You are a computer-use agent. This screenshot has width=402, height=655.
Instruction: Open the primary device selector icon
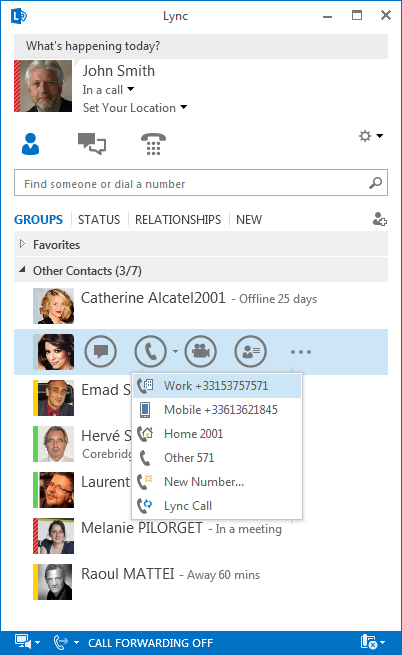point(23,642)
